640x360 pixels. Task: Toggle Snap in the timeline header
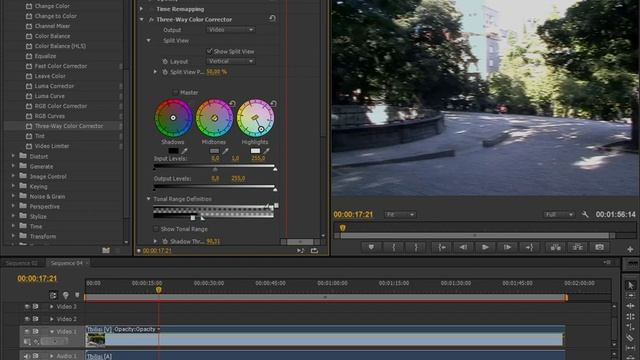(53, 295)
